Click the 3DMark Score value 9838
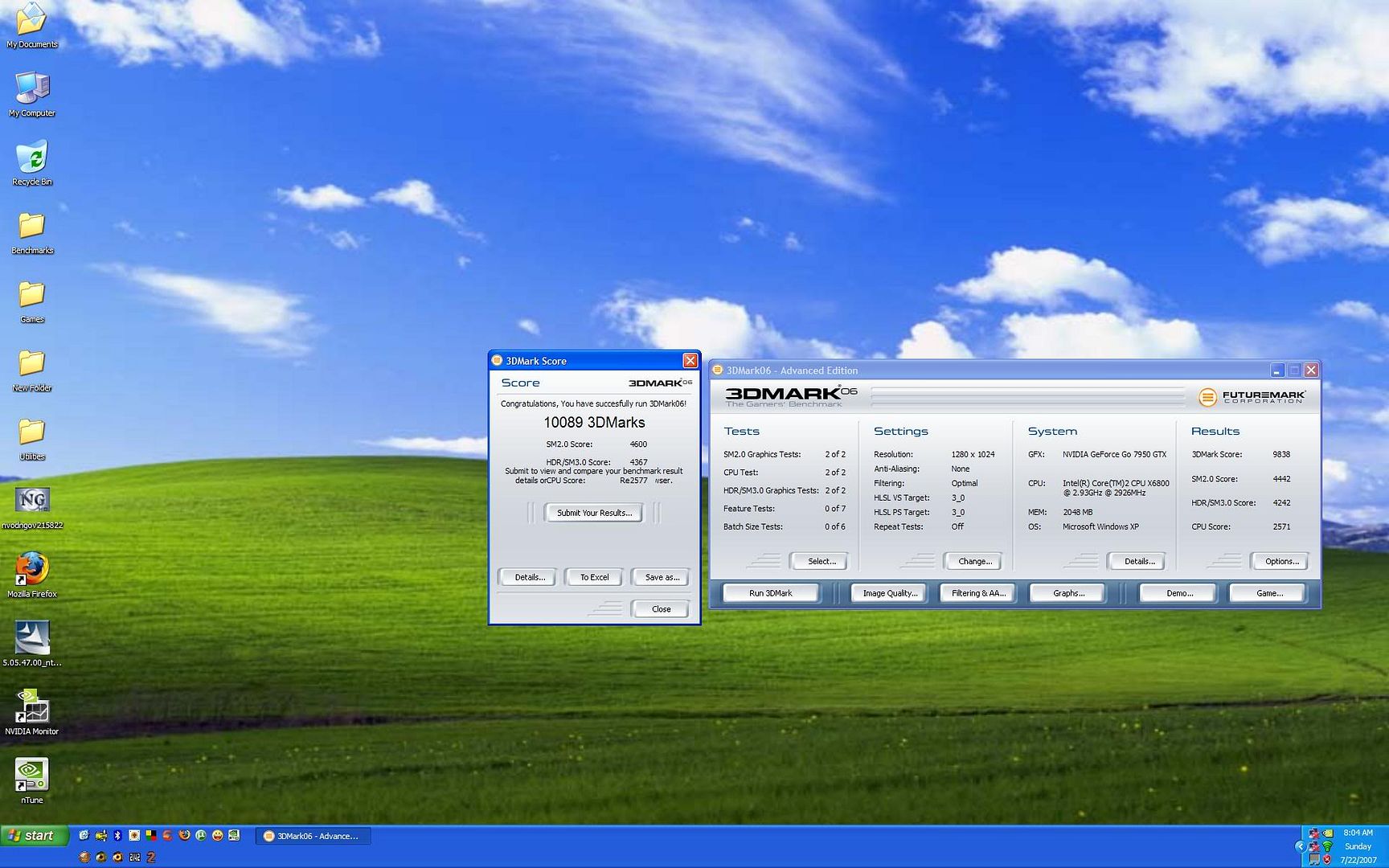This screenshot has height=868, width=1389. coord(1281,455)
